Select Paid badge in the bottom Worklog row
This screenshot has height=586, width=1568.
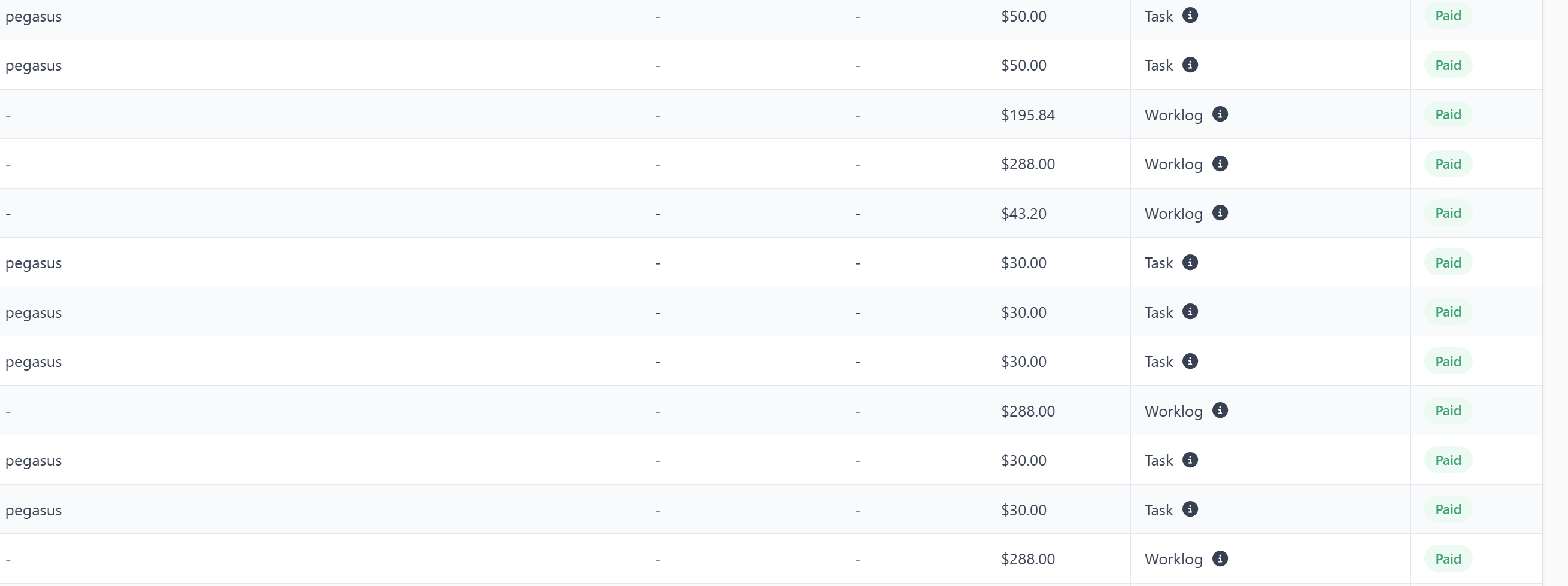pyautogui.click(x=1448, y=558)
